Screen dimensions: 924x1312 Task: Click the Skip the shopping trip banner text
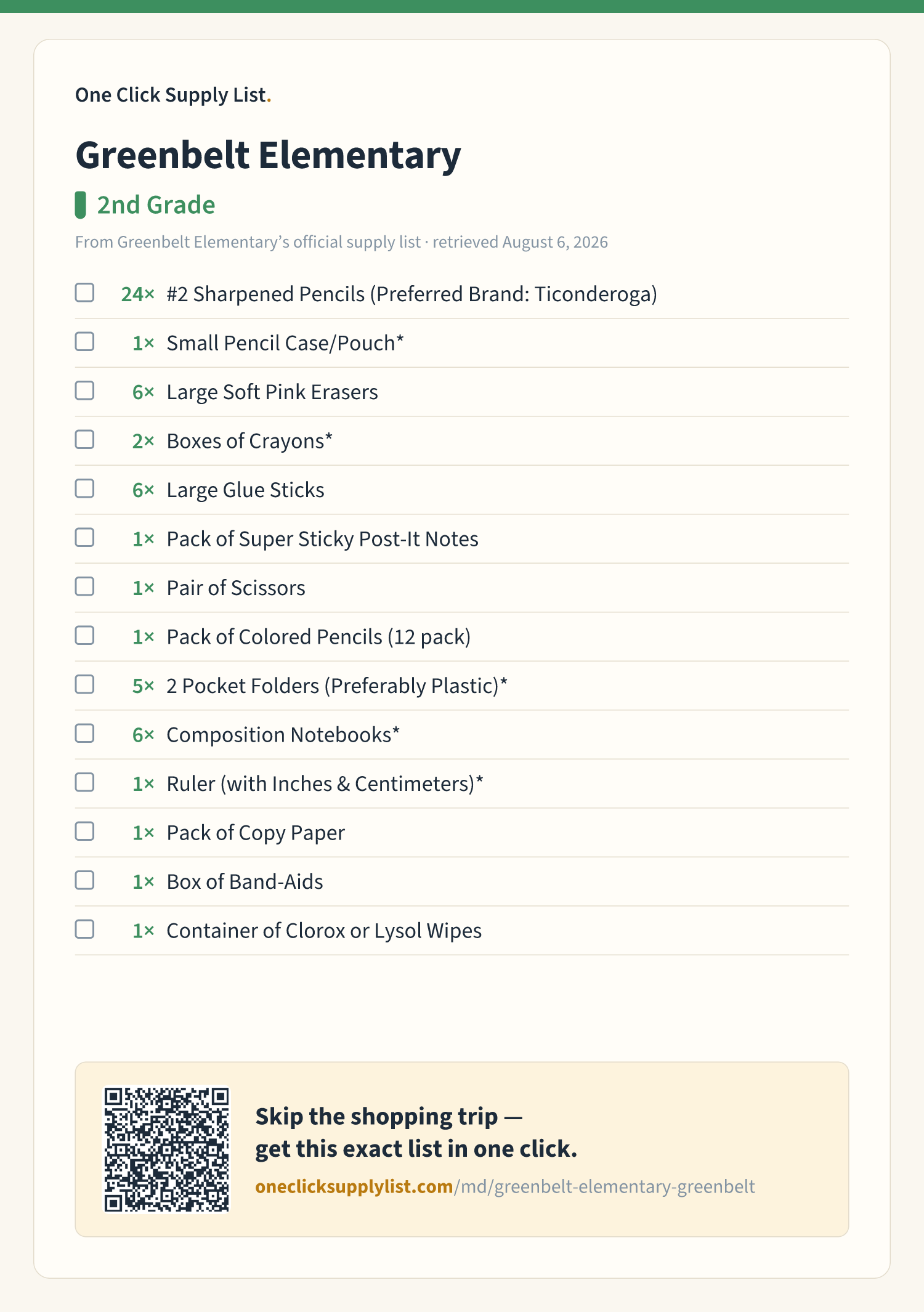[416, 1133]
